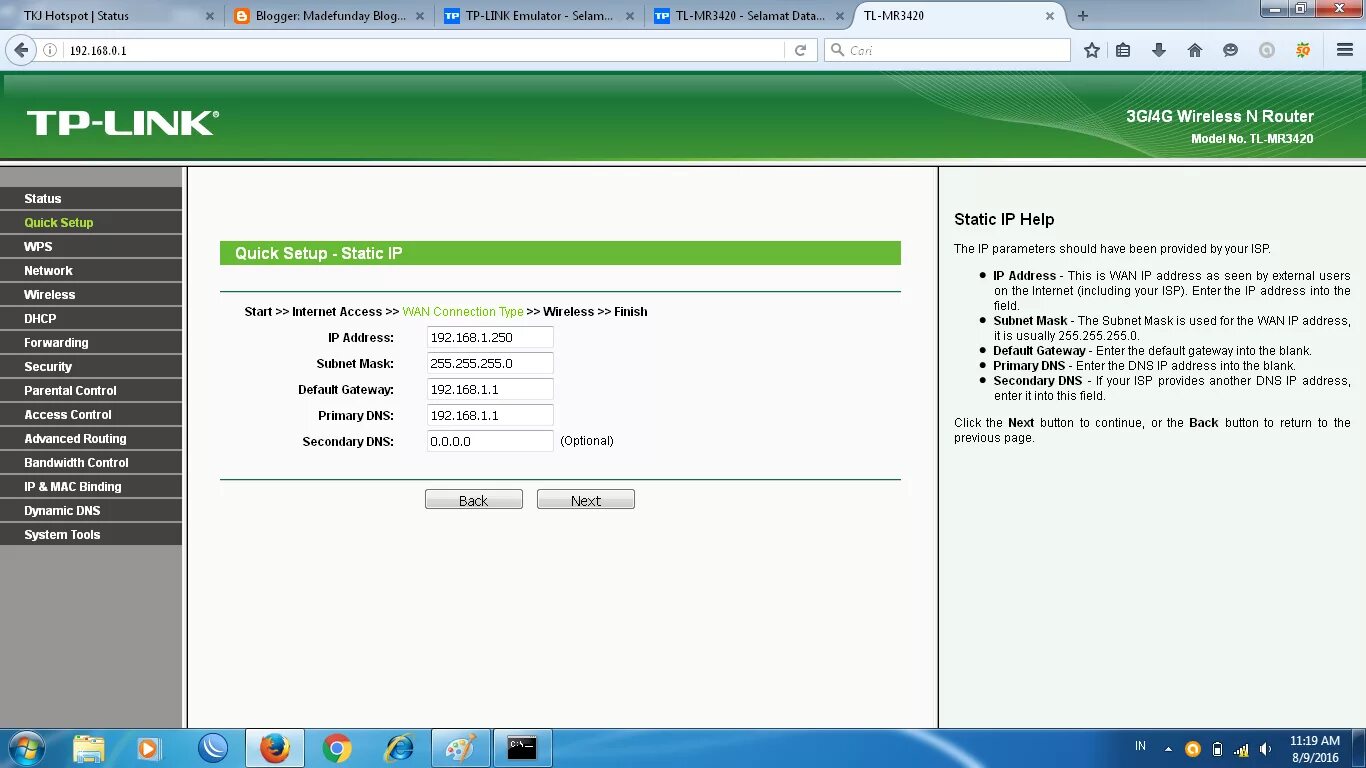Open the Network menu item

tap(91, 271)
